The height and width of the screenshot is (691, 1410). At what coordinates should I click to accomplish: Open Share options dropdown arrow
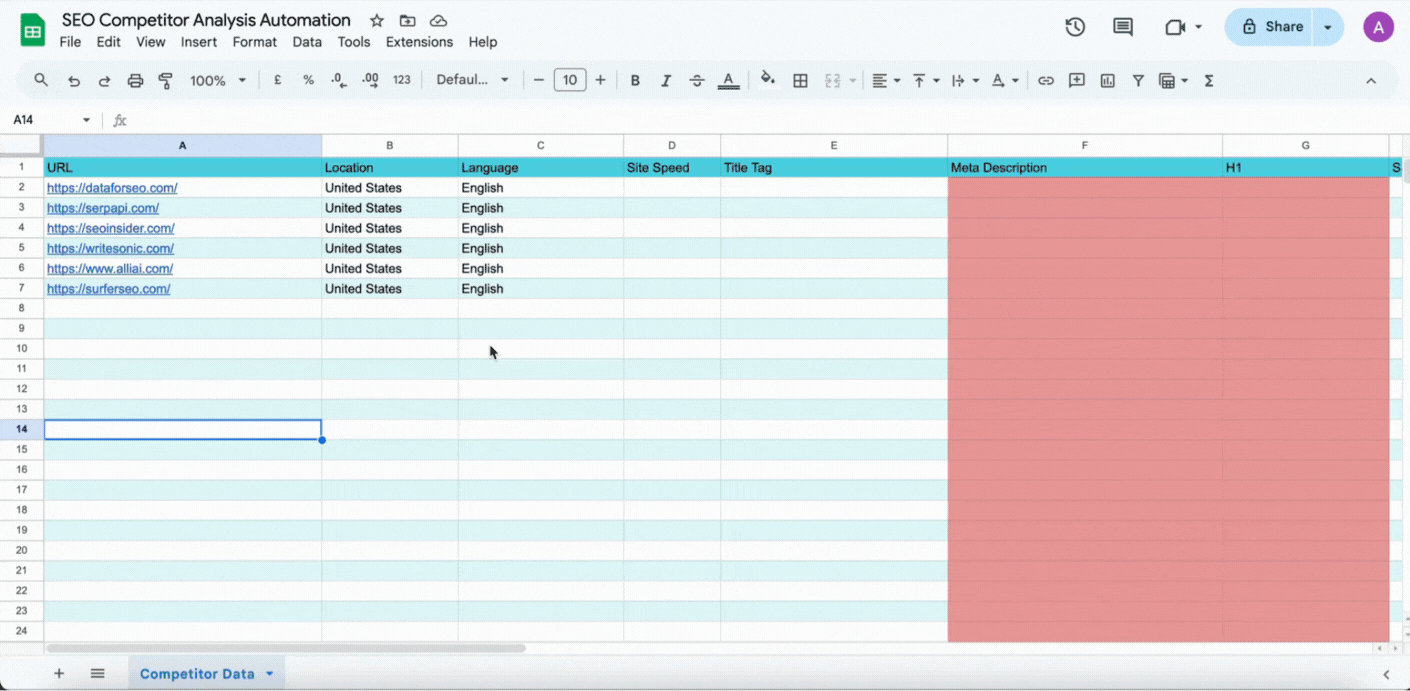coord(1328,27)
